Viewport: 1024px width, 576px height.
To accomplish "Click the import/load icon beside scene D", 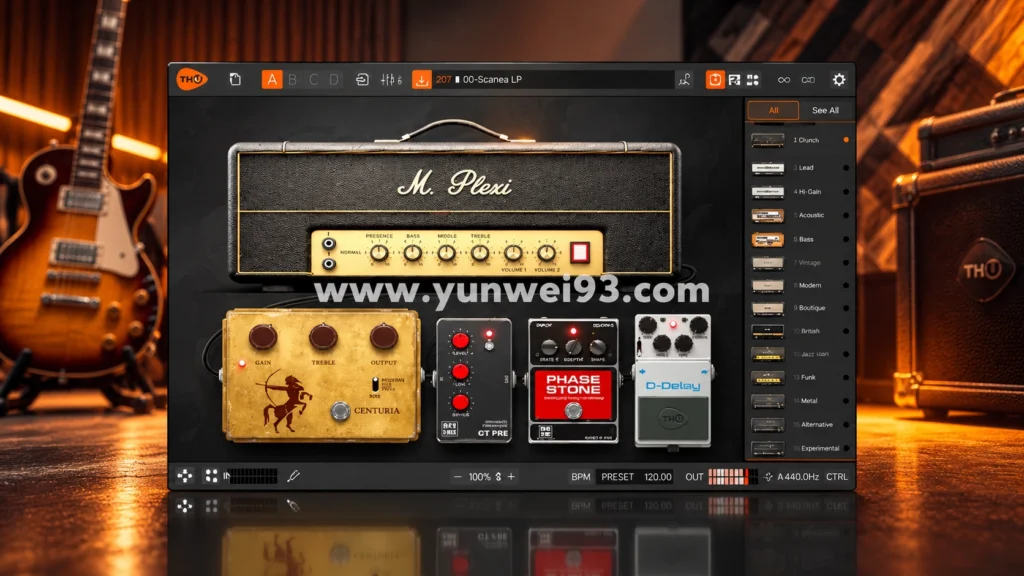I will click(362, 80).
